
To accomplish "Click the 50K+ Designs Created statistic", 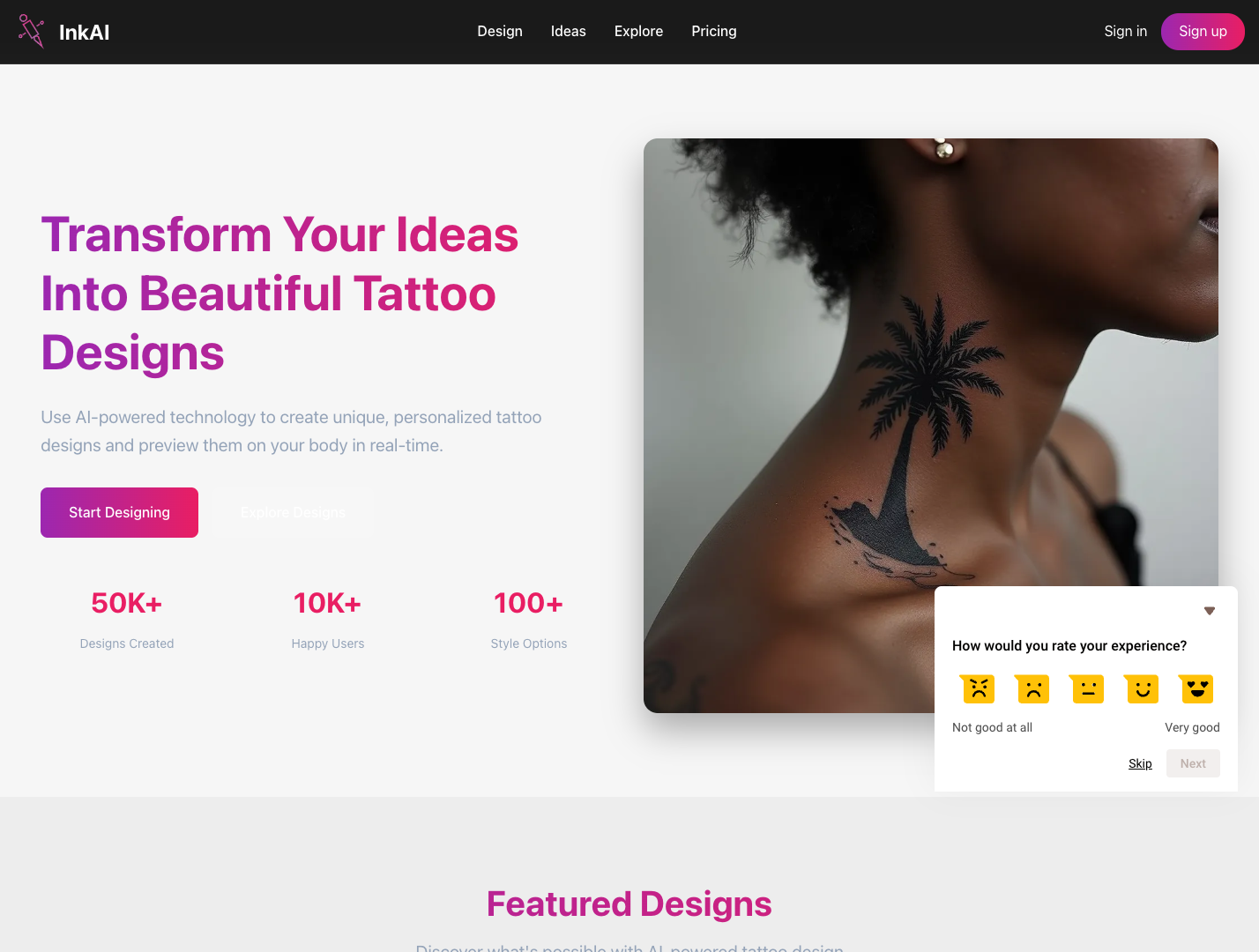I will [127, 619].
